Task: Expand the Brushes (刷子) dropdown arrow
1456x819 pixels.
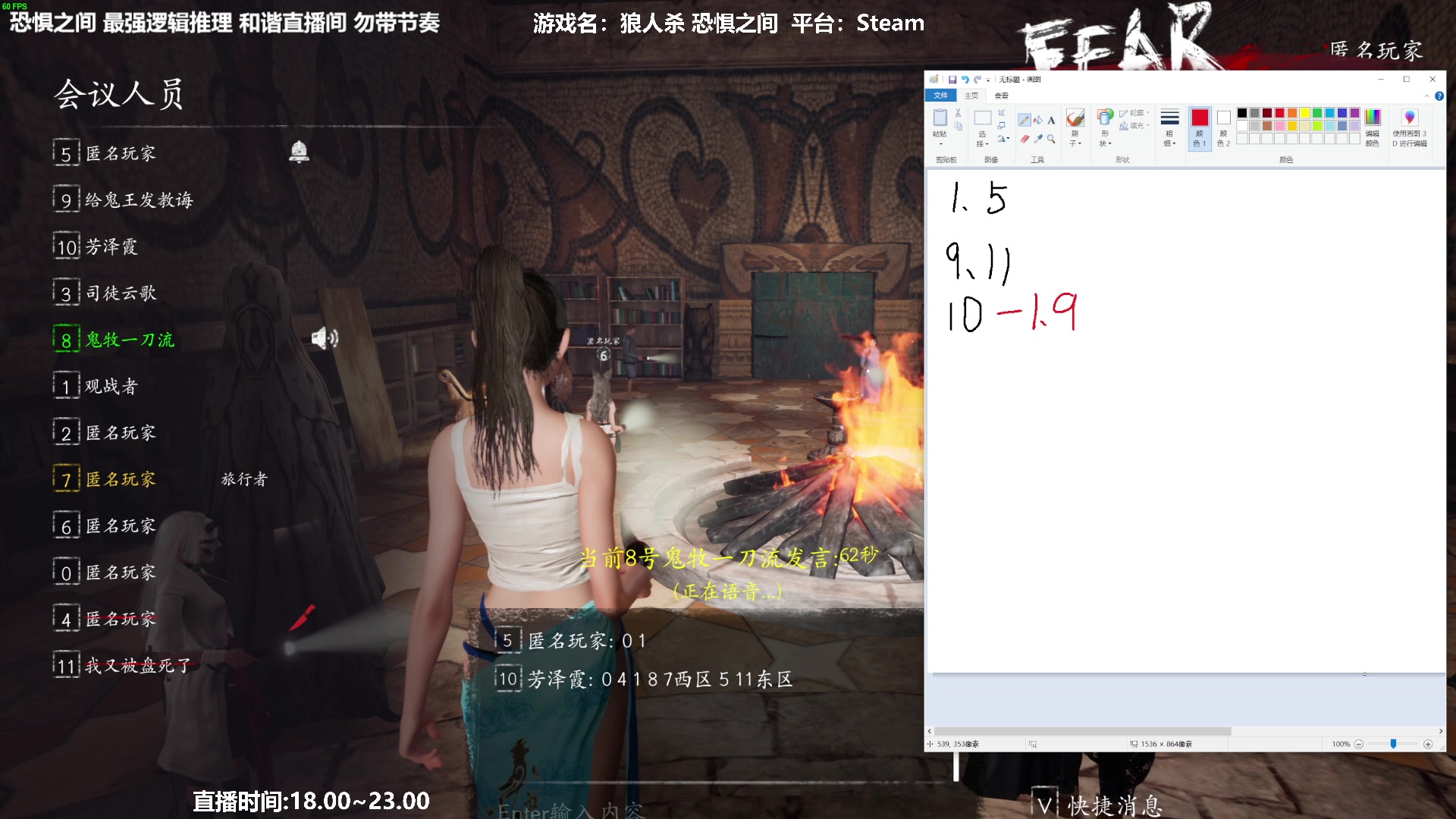Action: pyautogui.click(x=1079, y=143)
